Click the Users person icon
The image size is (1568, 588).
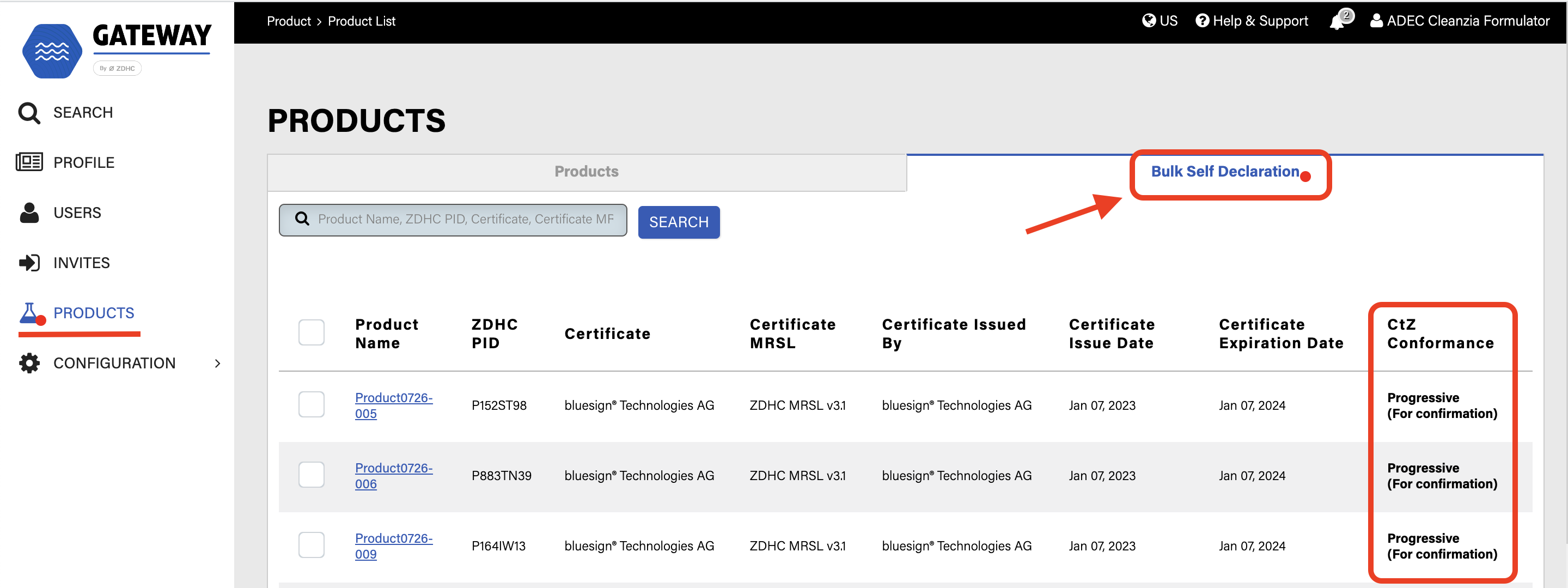(x=29, y=213)
